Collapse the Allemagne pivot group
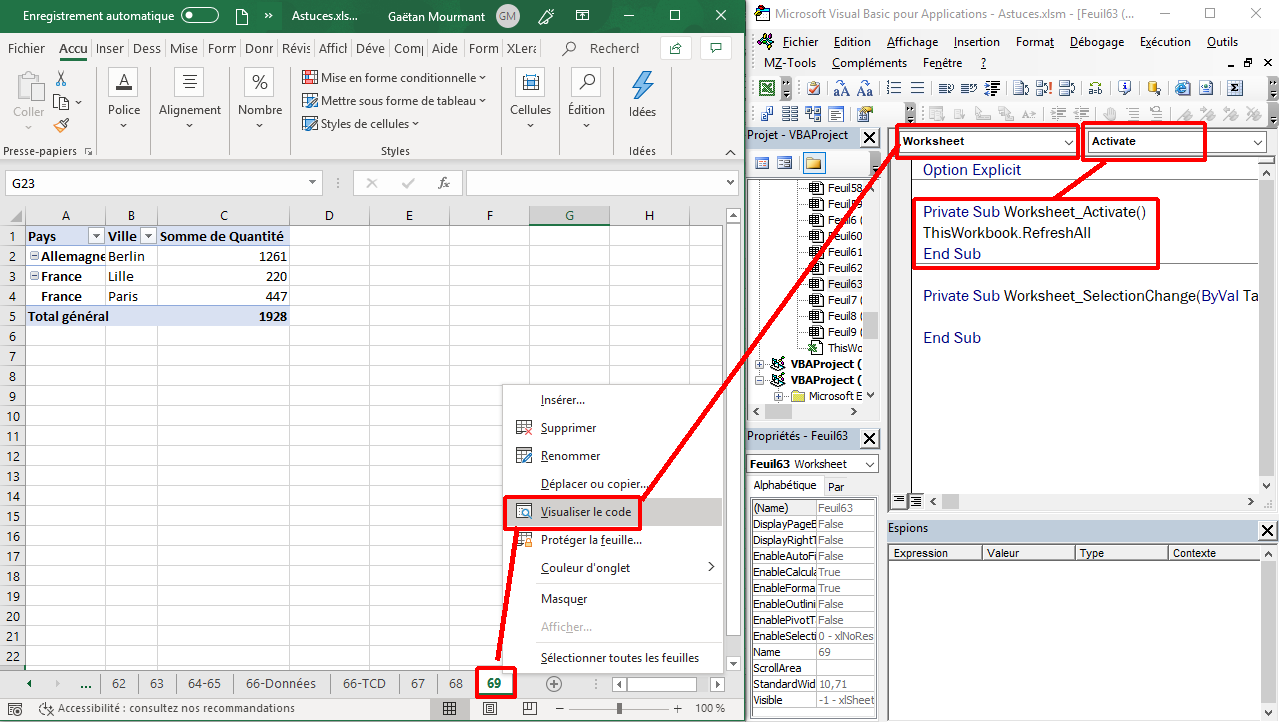This screenshot has height=722, width=1279. [x=34, y=256]
